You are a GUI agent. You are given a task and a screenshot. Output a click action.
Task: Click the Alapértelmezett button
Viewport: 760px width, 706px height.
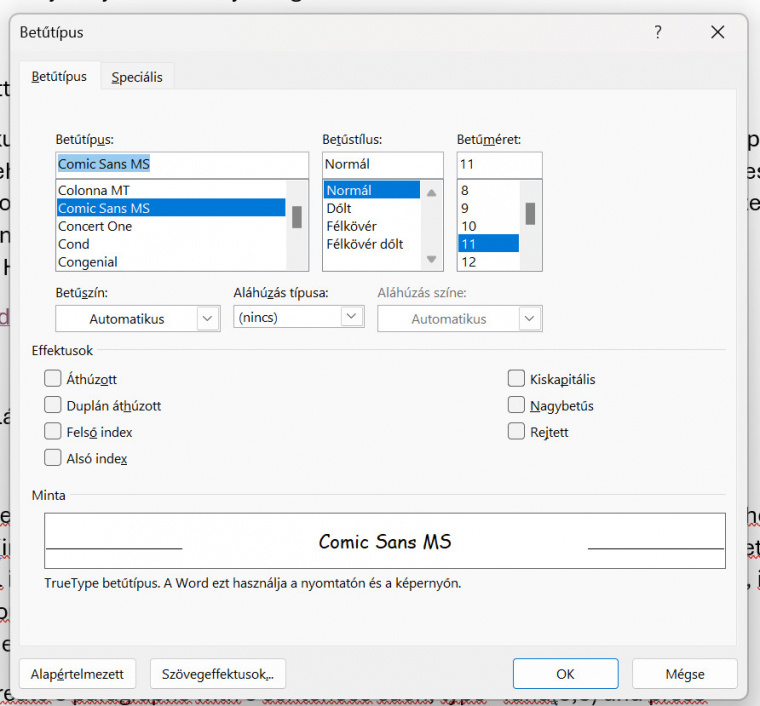[78, 674]
